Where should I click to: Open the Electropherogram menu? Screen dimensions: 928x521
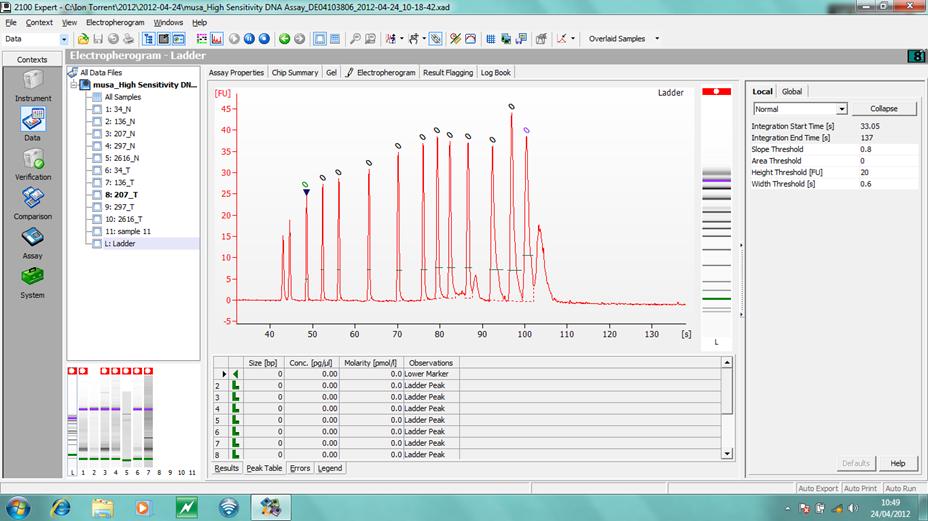pos(115,22)
